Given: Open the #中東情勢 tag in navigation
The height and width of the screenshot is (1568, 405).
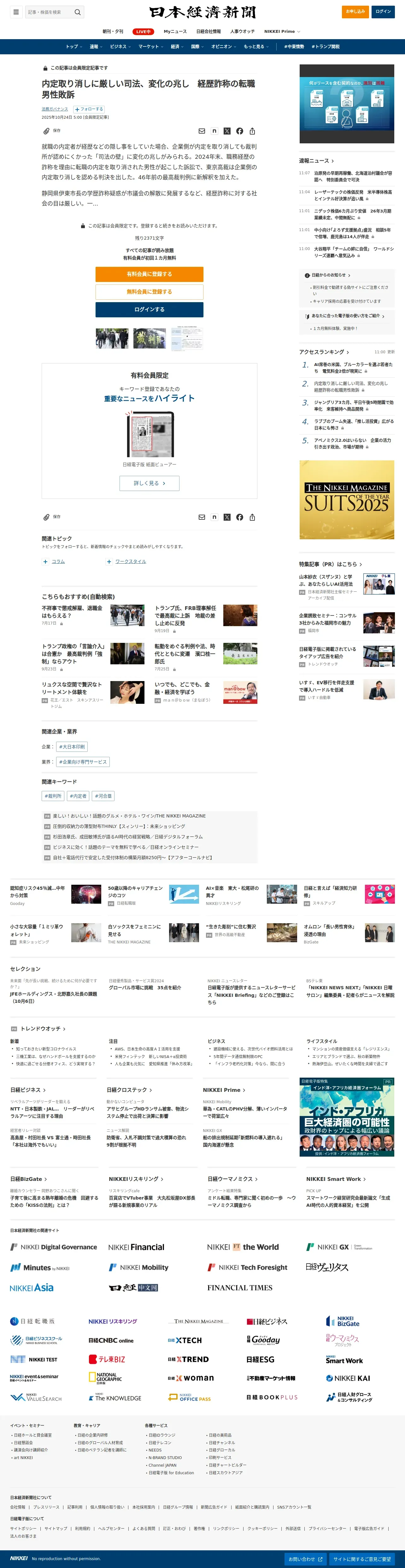Looking at the screenshot, I should coord(294,47).
